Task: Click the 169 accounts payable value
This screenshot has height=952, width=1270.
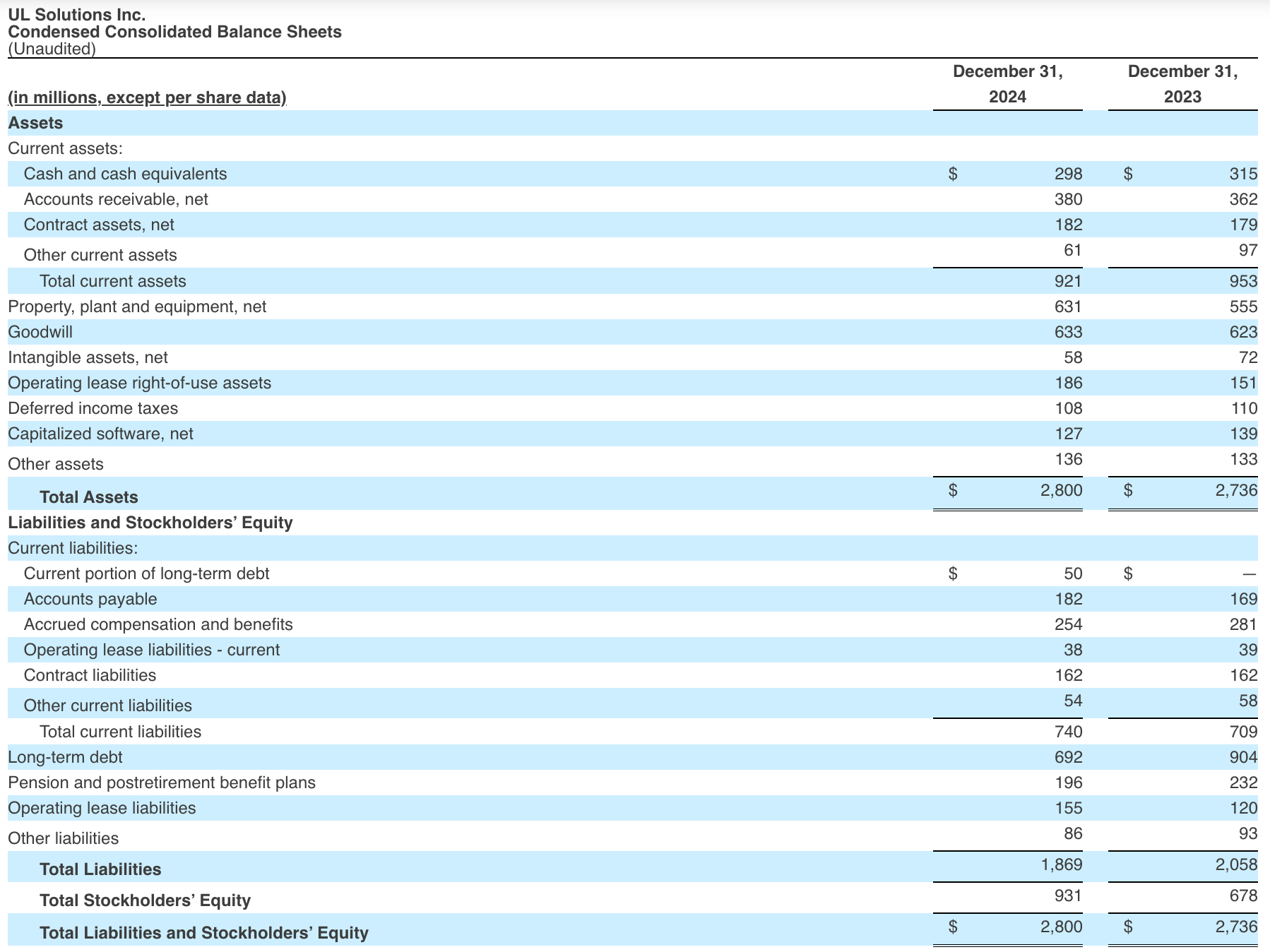Action: [1243, 599]
